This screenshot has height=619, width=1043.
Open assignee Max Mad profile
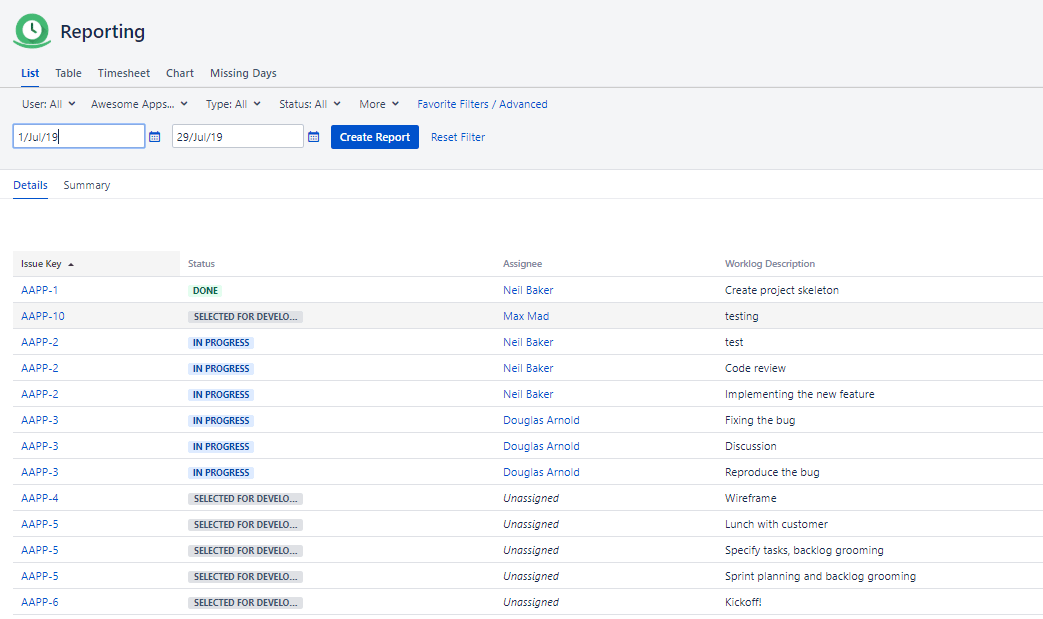(526, 316)
